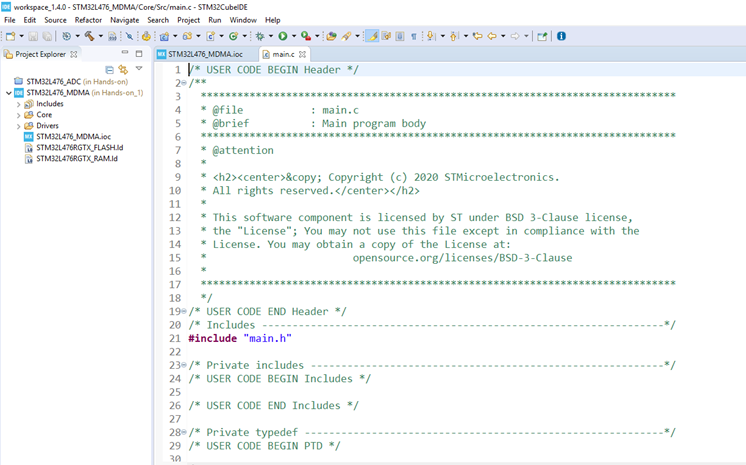Maximize the Project Explorer panel
746x465 pixels.
pos(139,53)
